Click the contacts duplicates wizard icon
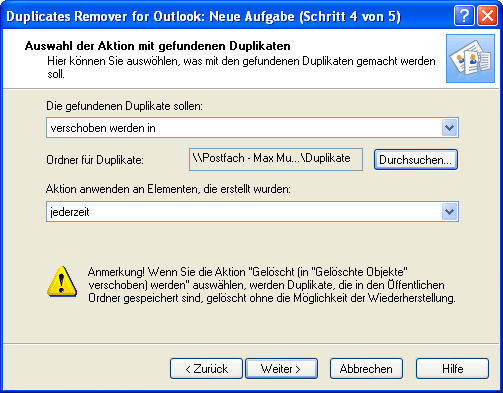Viewport: 503px width, 393px height. coord(470,58)
